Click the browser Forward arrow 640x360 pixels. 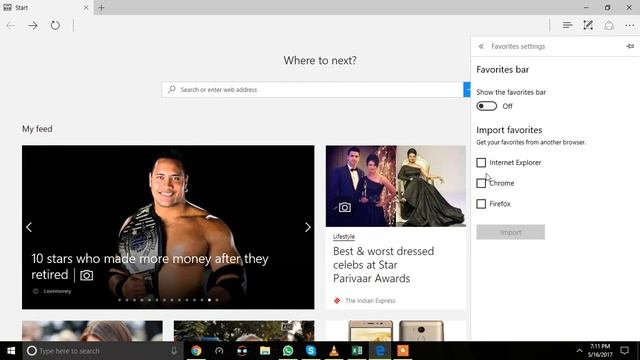click(33, 26)
